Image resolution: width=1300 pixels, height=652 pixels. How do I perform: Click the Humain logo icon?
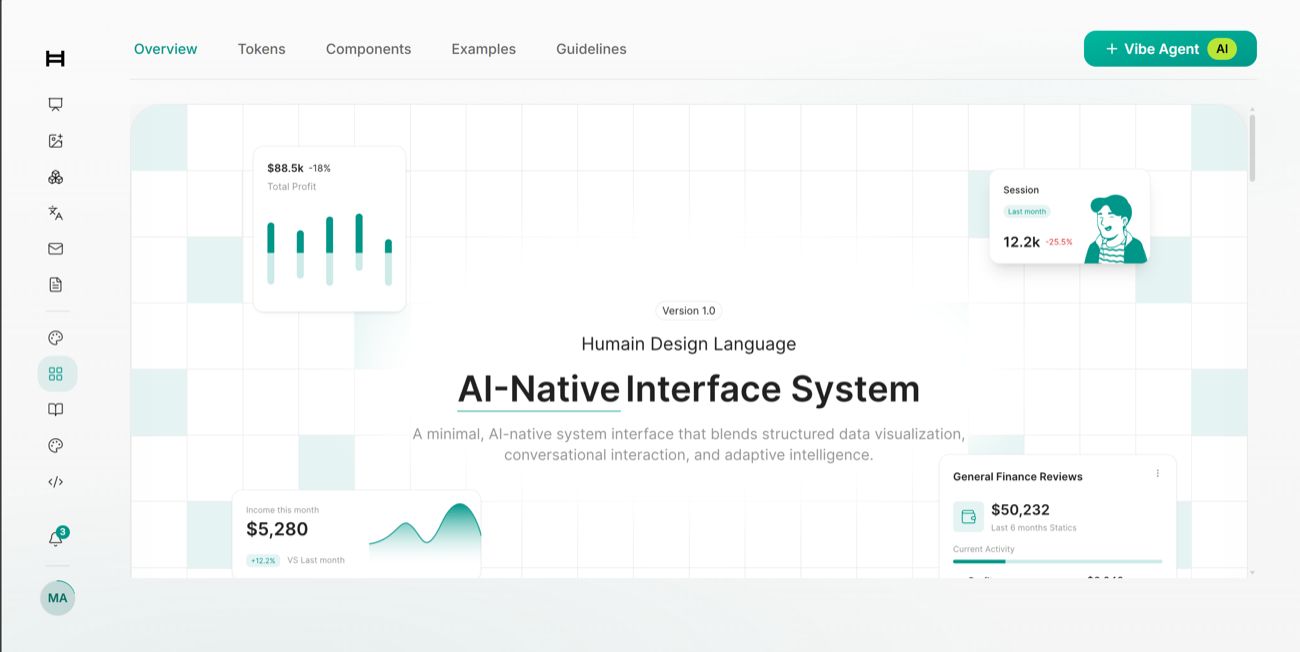tap(55, 59)
